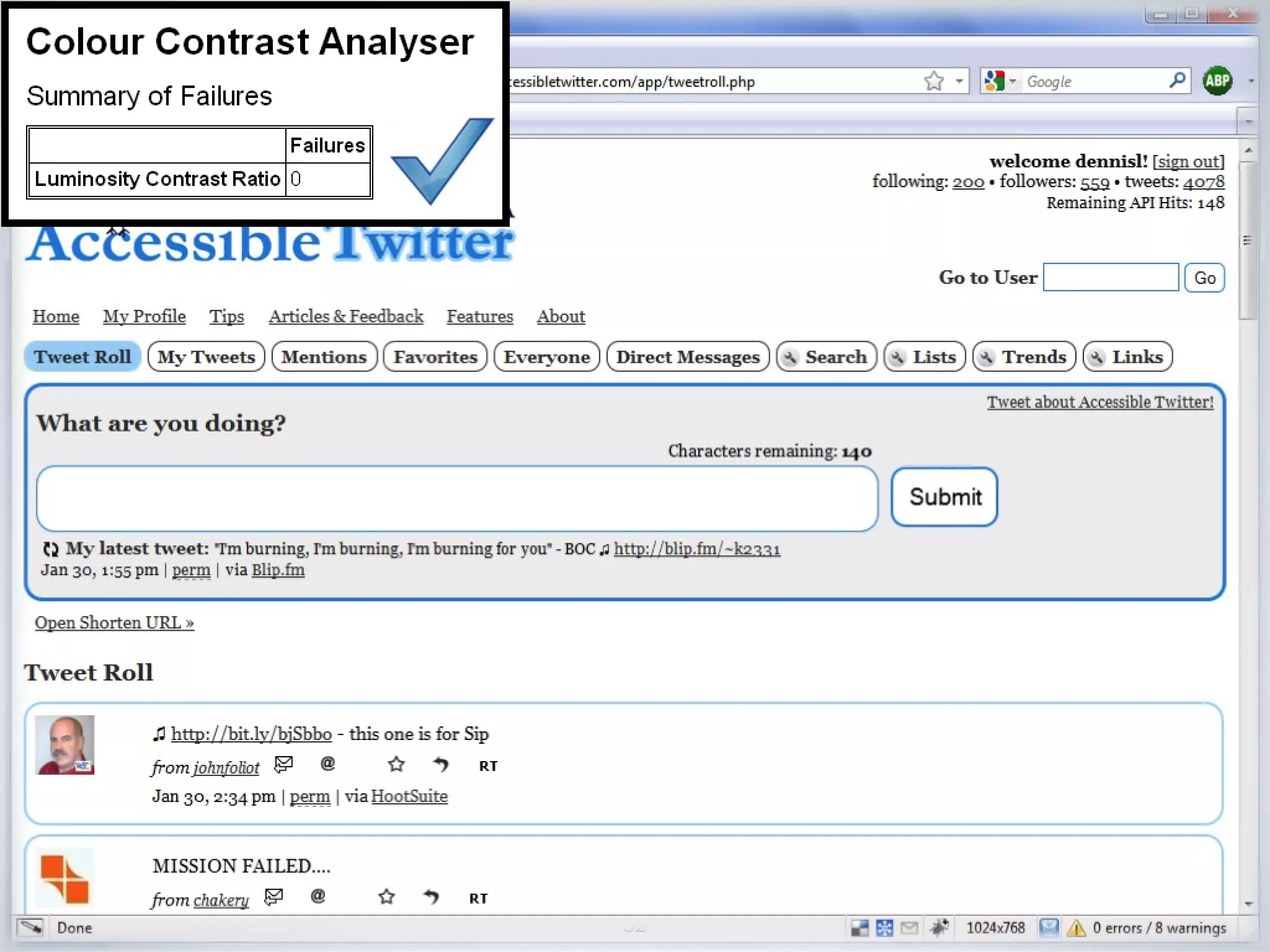Toggle the bookmark star in address bar
This screenshot has width=1270, height=952.
click(x=933, y=81)
